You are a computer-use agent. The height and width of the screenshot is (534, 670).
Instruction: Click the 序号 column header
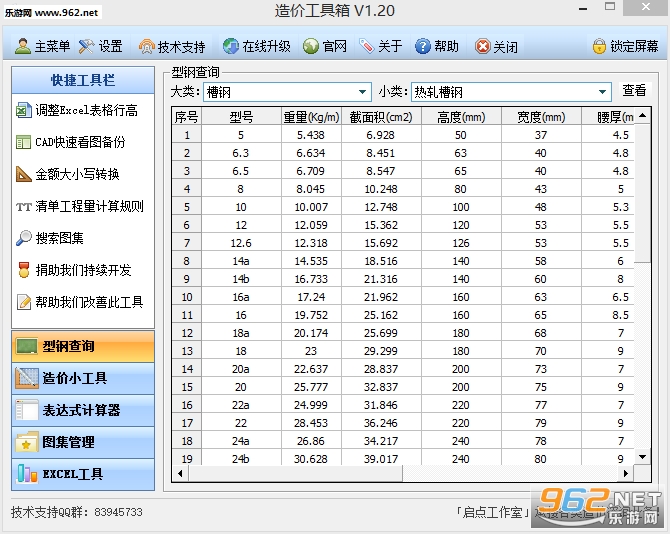[x=187, y=117]
